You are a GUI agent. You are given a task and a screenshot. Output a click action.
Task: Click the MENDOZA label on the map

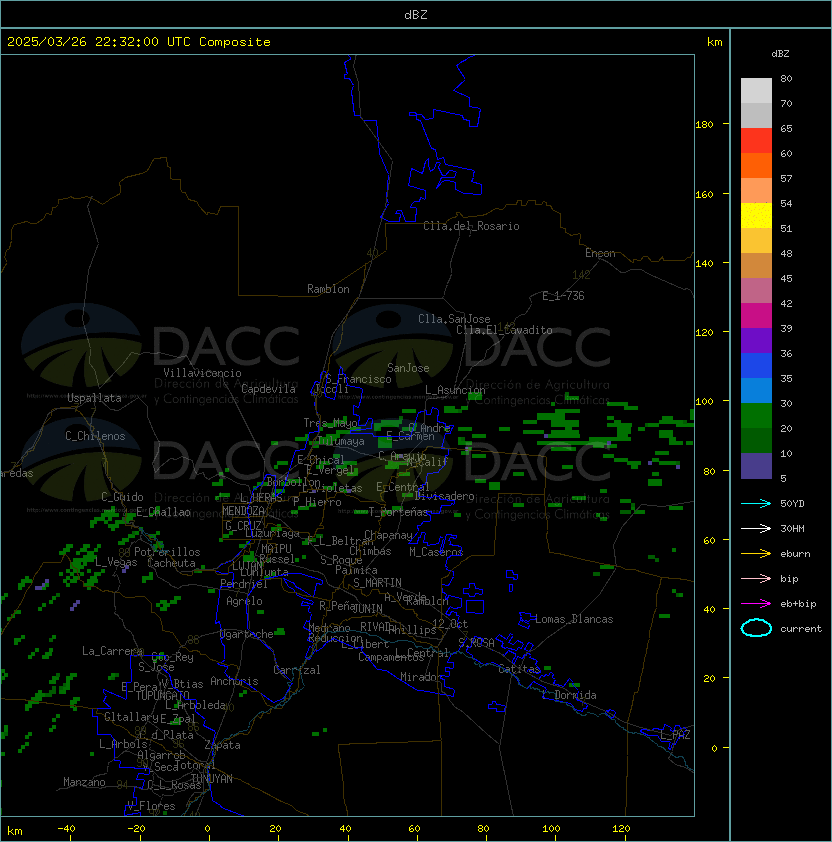(243, 511)
